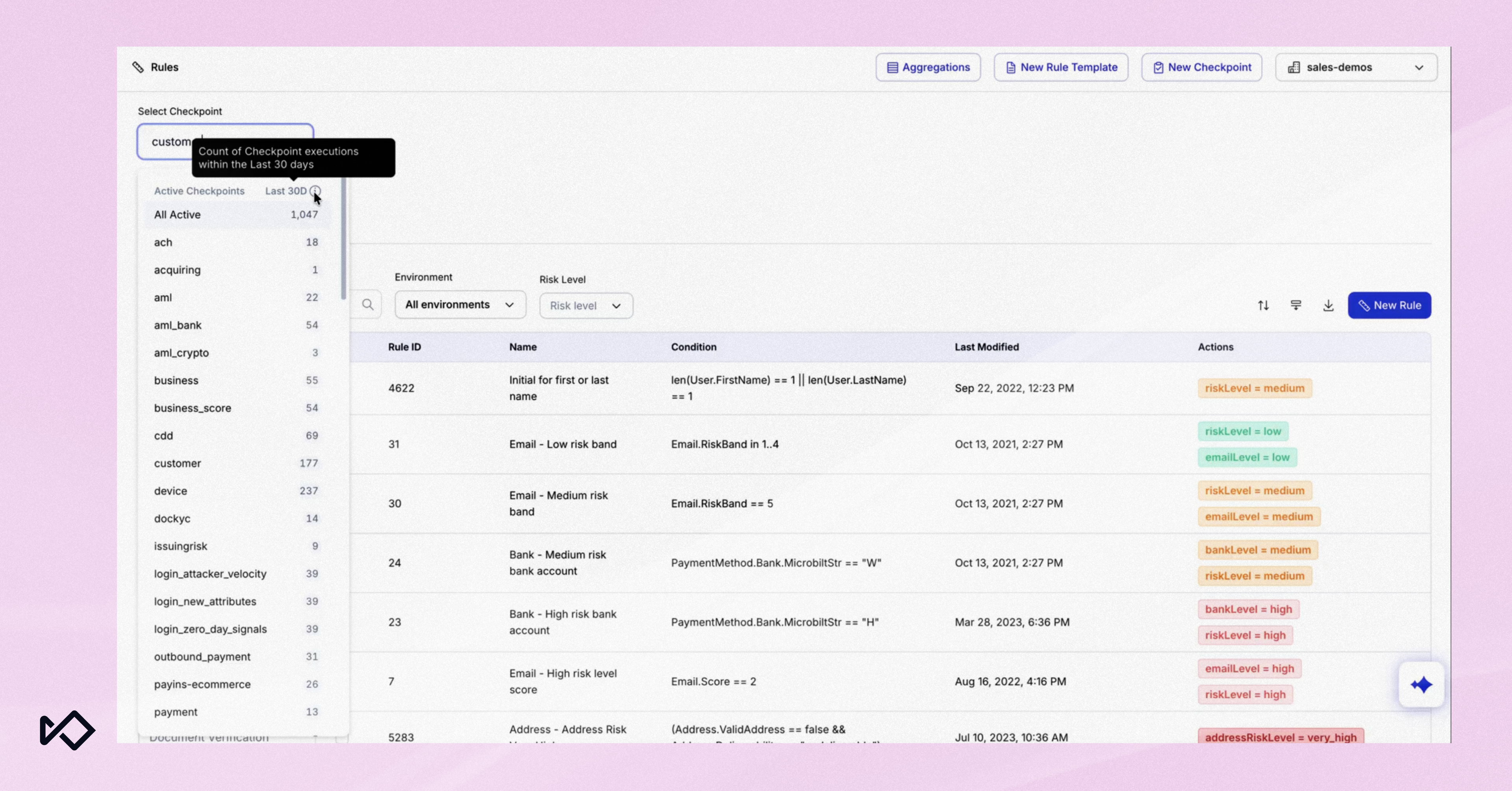The image size is (1512, 791).
Task: Click the filter columns icon
Action: (x=1296, y=305)
